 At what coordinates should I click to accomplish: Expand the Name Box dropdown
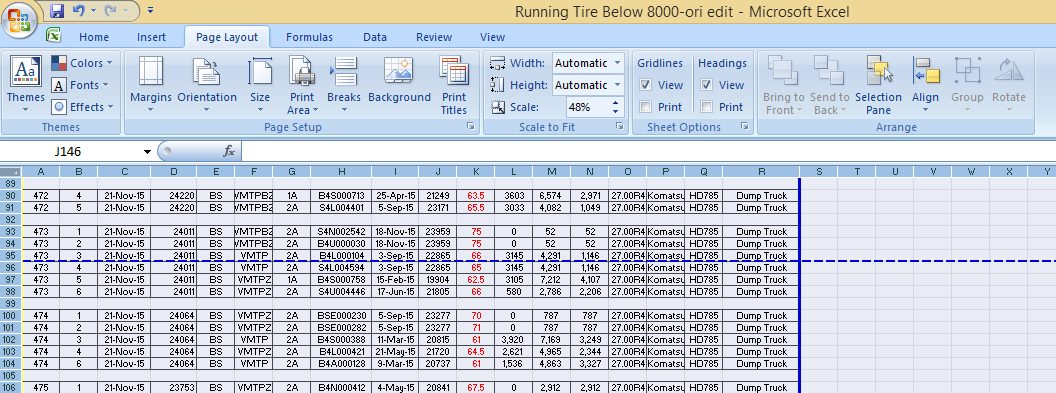coord(147,151)
